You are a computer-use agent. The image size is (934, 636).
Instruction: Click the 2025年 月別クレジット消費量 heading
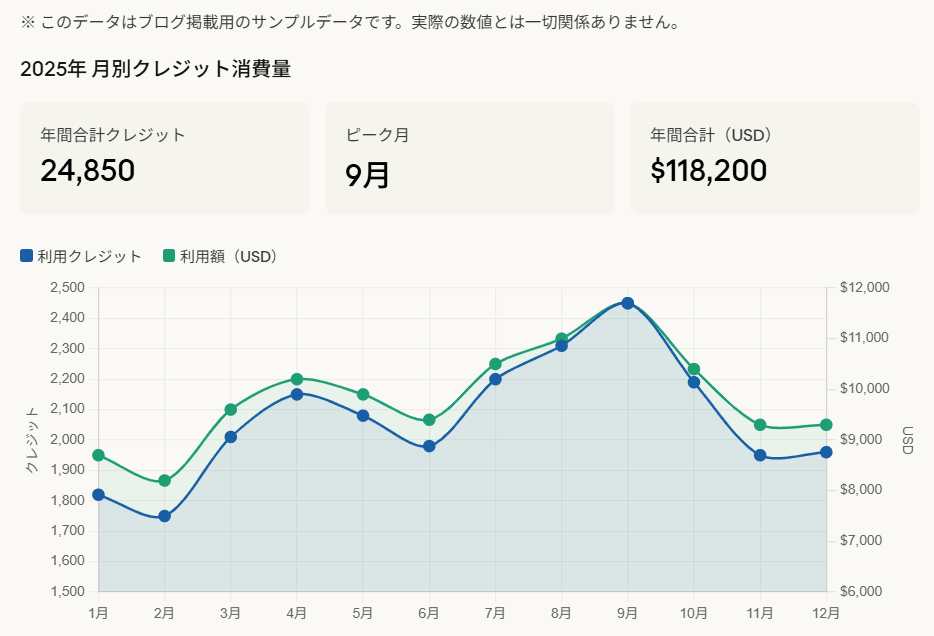156,69
